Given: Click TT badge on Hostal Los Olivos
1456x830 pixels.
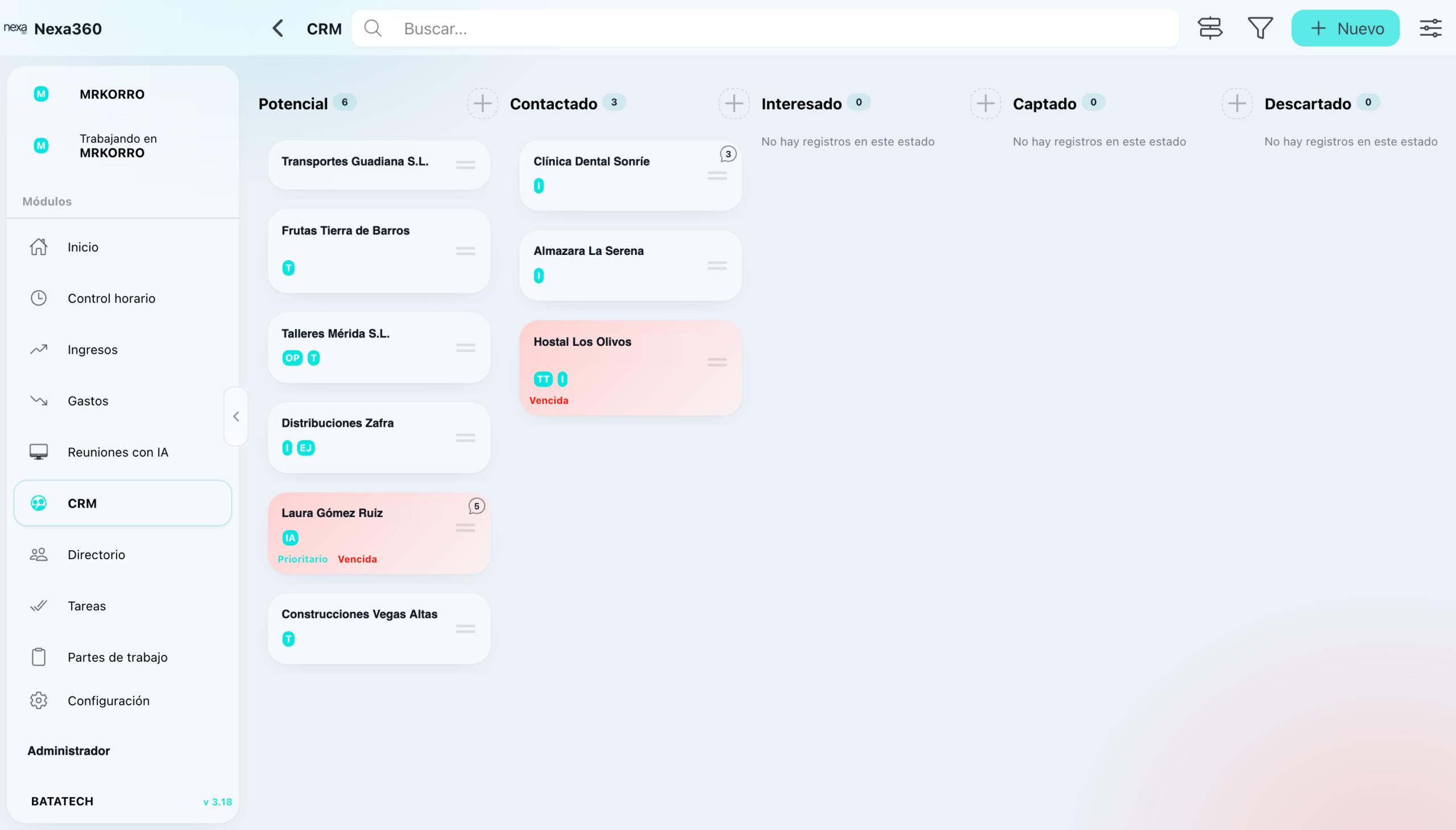Looking at the screenshot, I should click(543, 379).
